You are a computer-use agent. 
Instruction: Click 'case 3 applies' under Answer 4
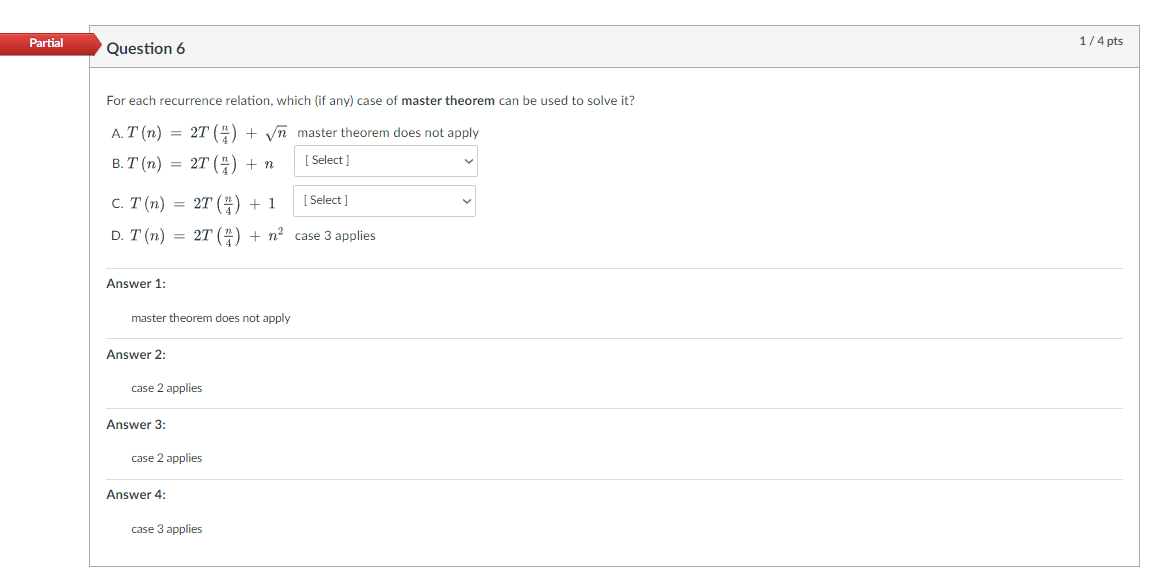pos(165,528)
